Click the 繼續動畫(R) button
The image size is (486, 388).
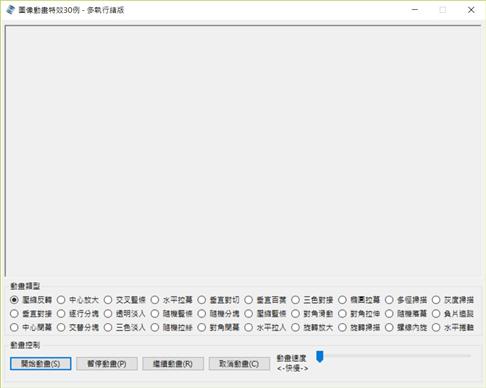point(173,364)
